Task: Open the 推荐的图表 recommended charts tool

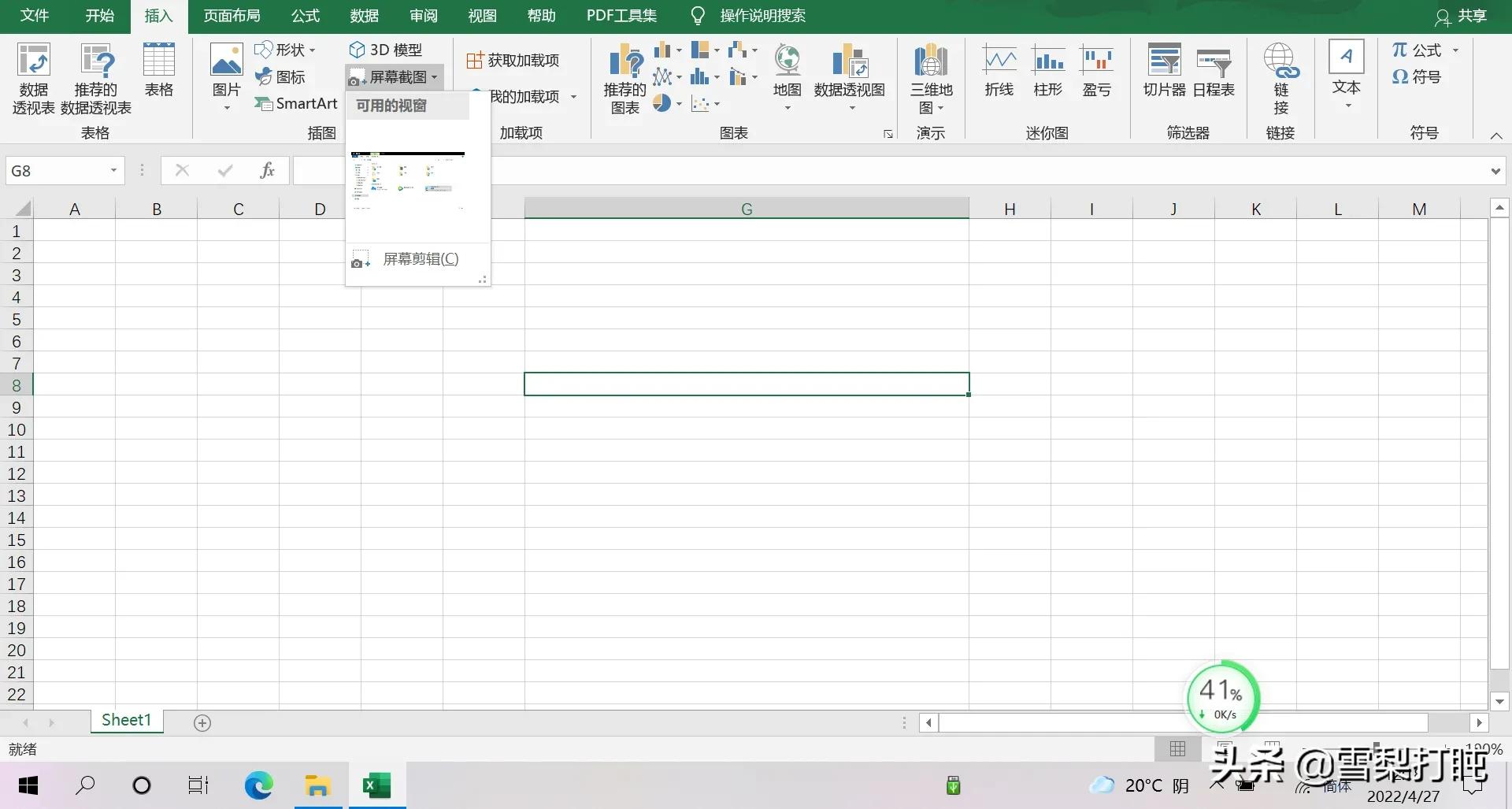Action: coord(623,76)
